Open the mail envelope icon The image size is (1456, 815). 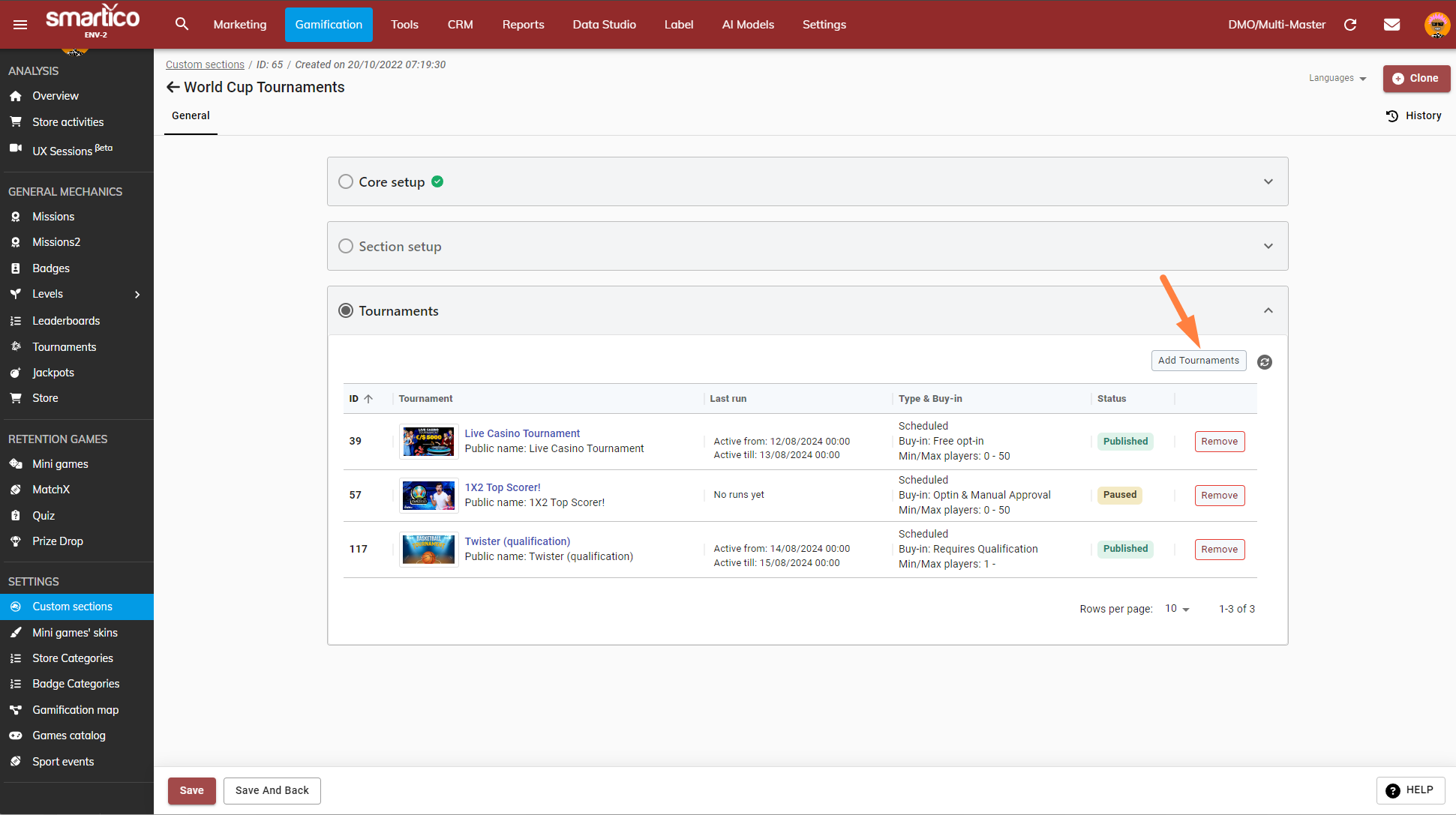(1391, 25)
